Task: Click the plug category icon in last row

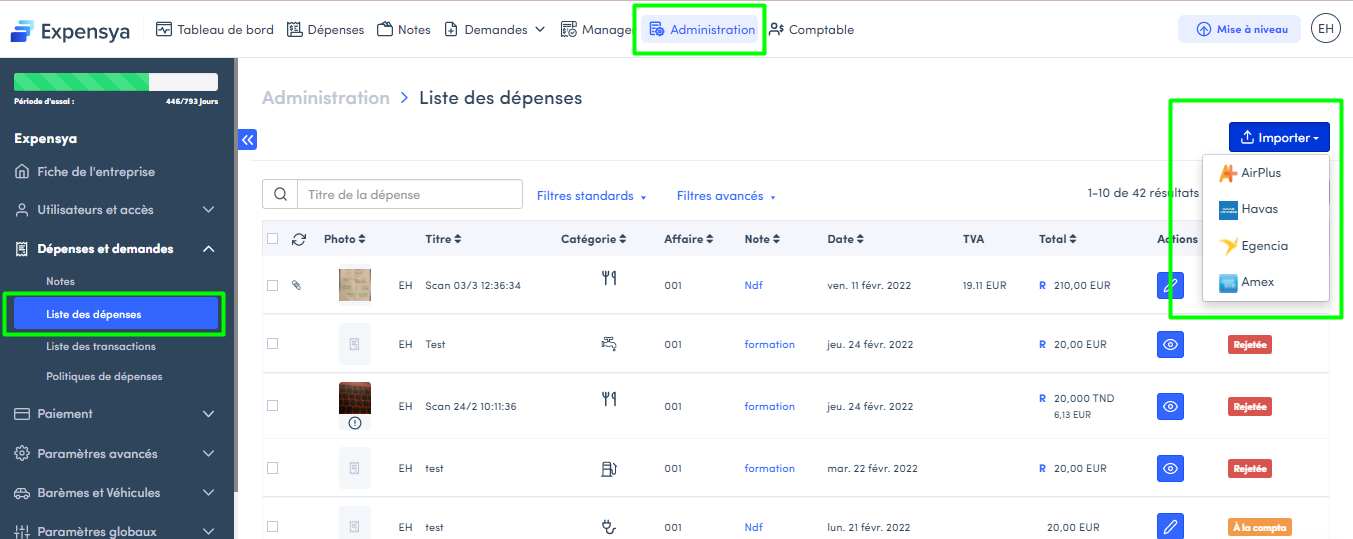Action: [x=609, y=526]
